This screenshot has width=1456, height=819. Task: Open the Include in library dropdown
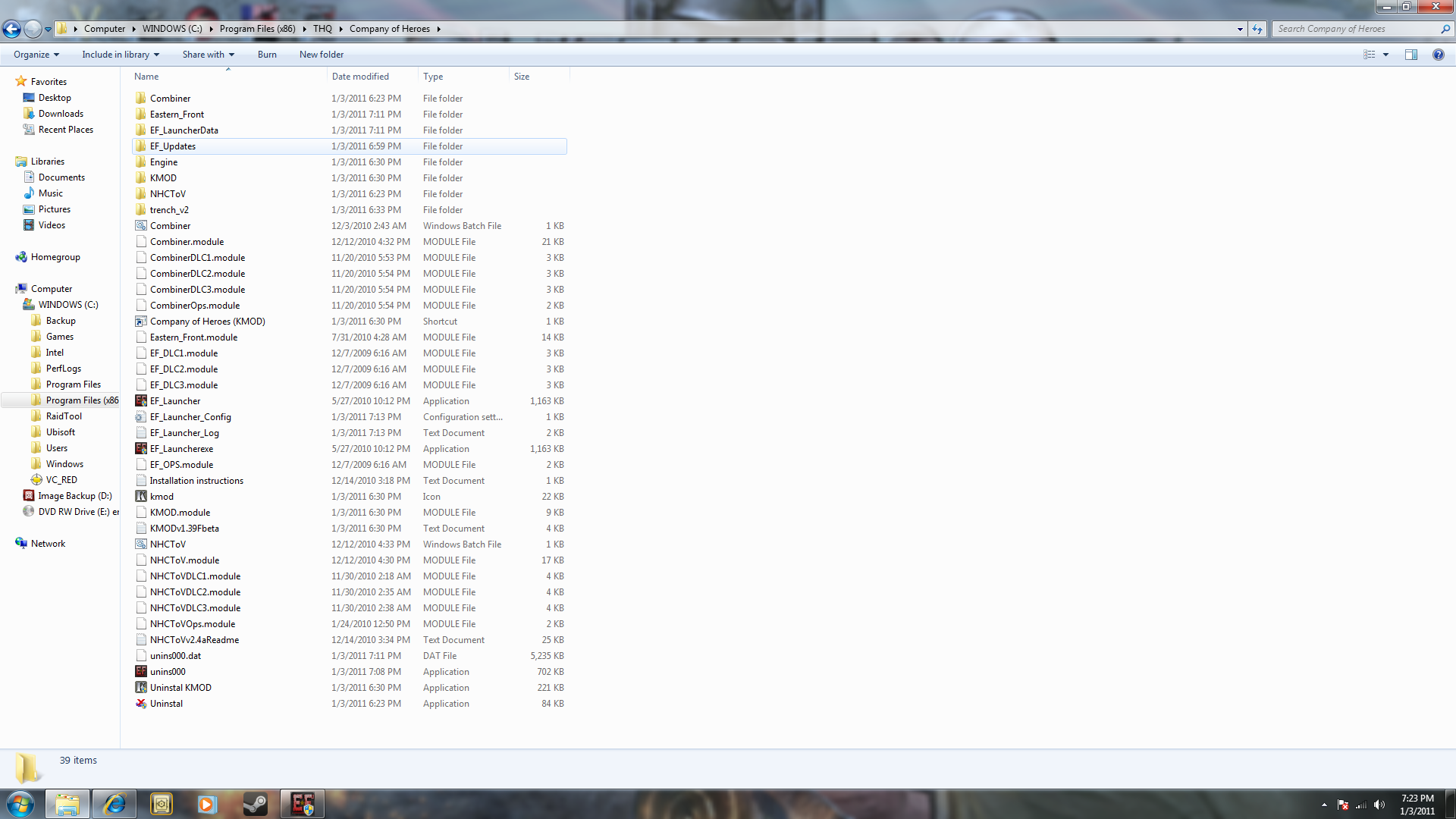[121, 55]
